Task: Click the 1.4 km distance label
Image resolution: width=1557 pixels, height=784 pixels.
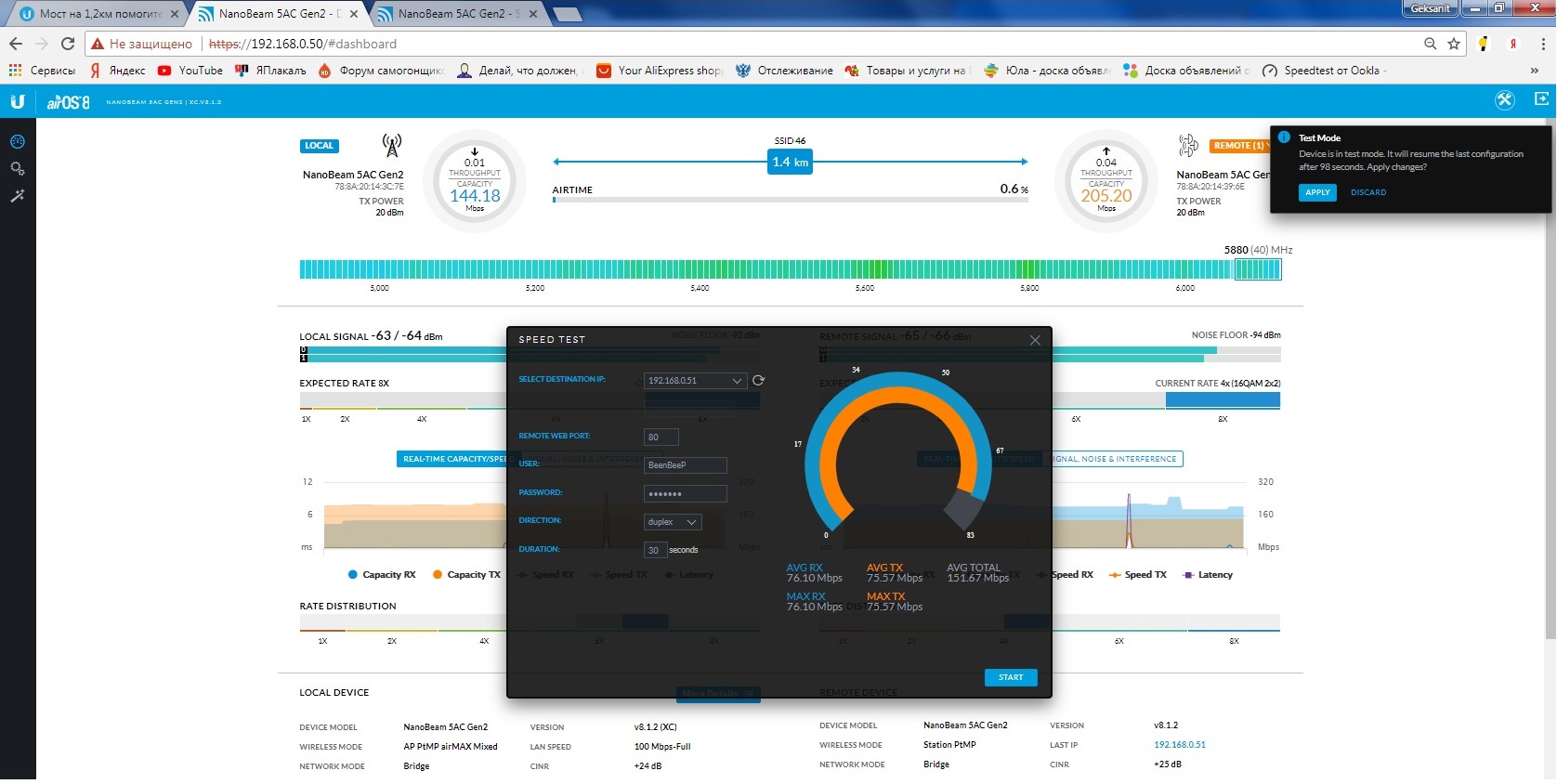Action: coord(791,162)
